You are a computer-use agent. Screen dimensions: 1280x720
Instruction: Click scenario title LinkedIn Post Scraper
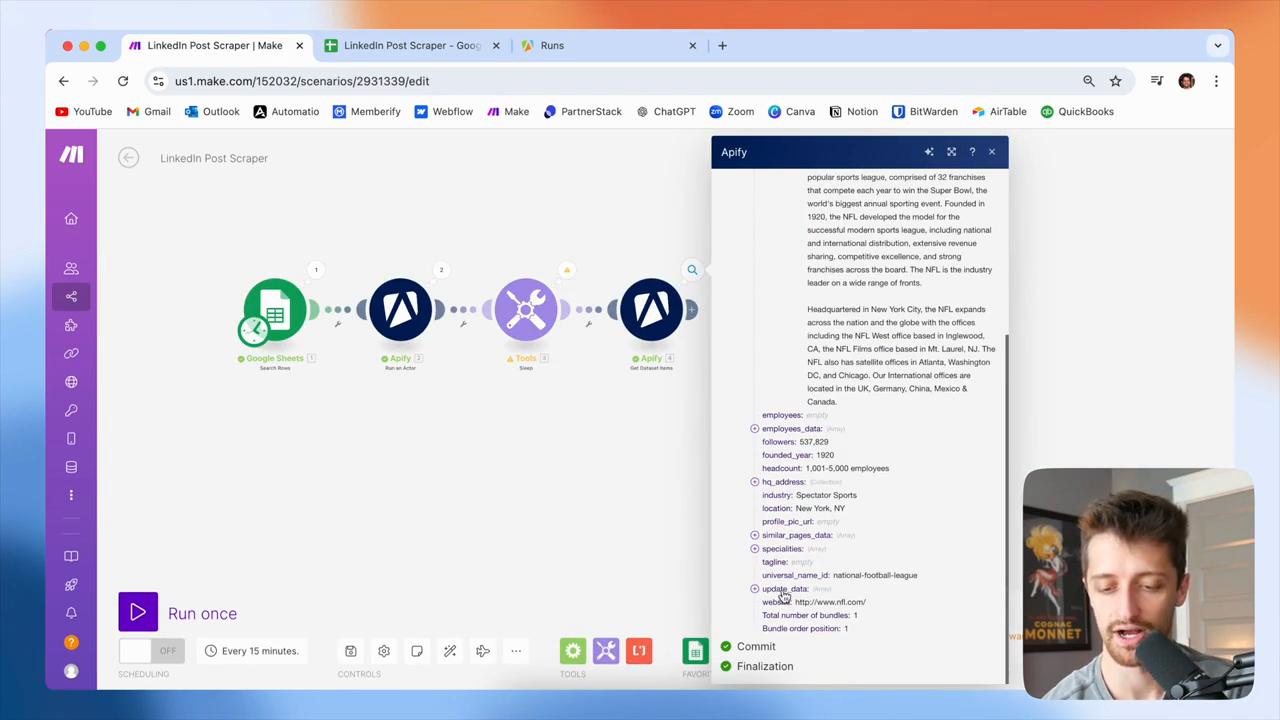click(214, 158)
